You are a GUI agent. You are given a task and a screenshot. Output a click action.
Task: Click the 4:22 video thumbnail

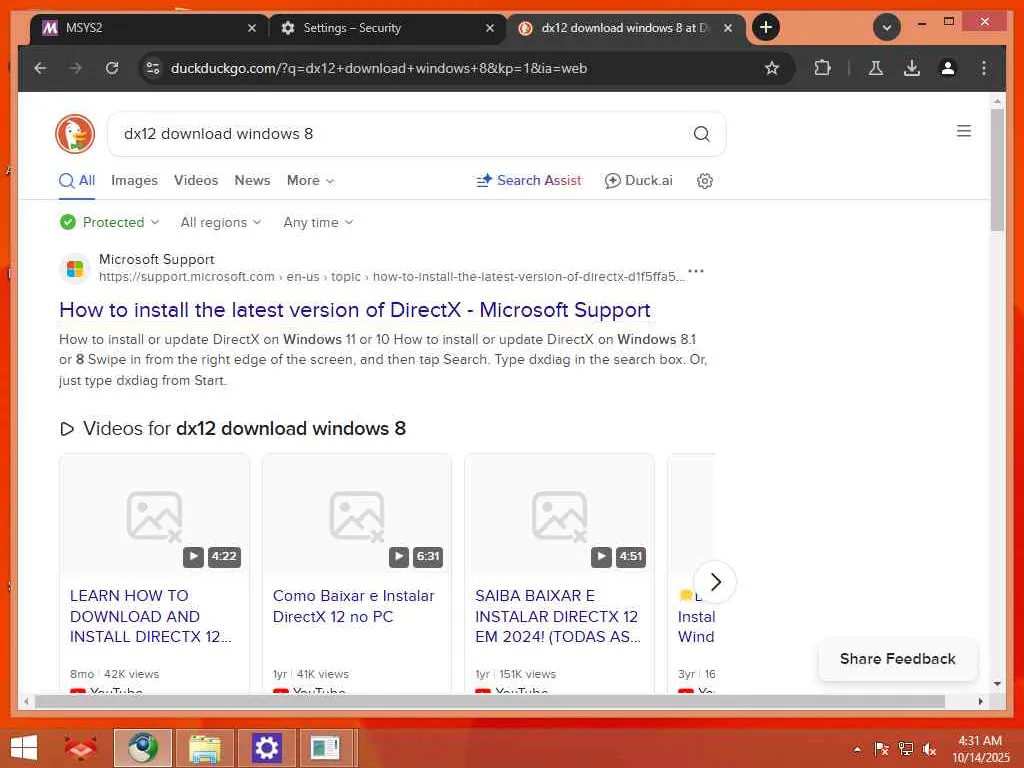(155, 515)
